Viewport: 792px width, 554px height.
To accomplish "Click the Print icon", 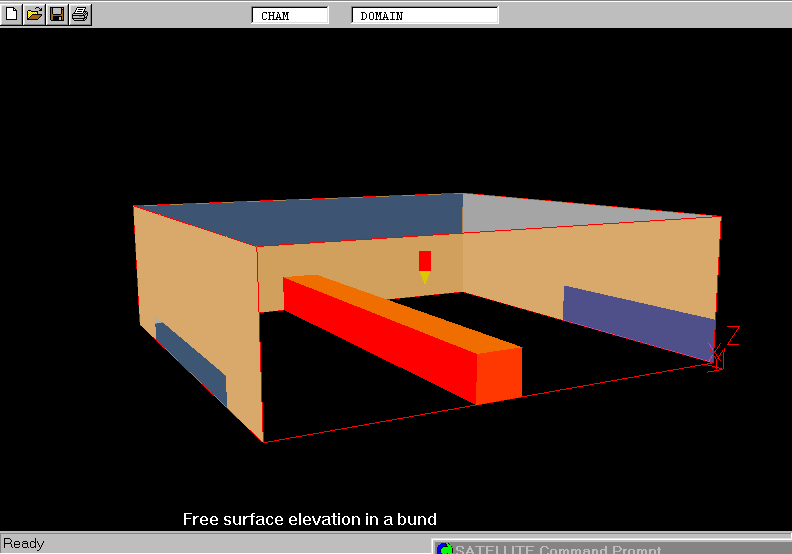I will [x=80, y=14].
